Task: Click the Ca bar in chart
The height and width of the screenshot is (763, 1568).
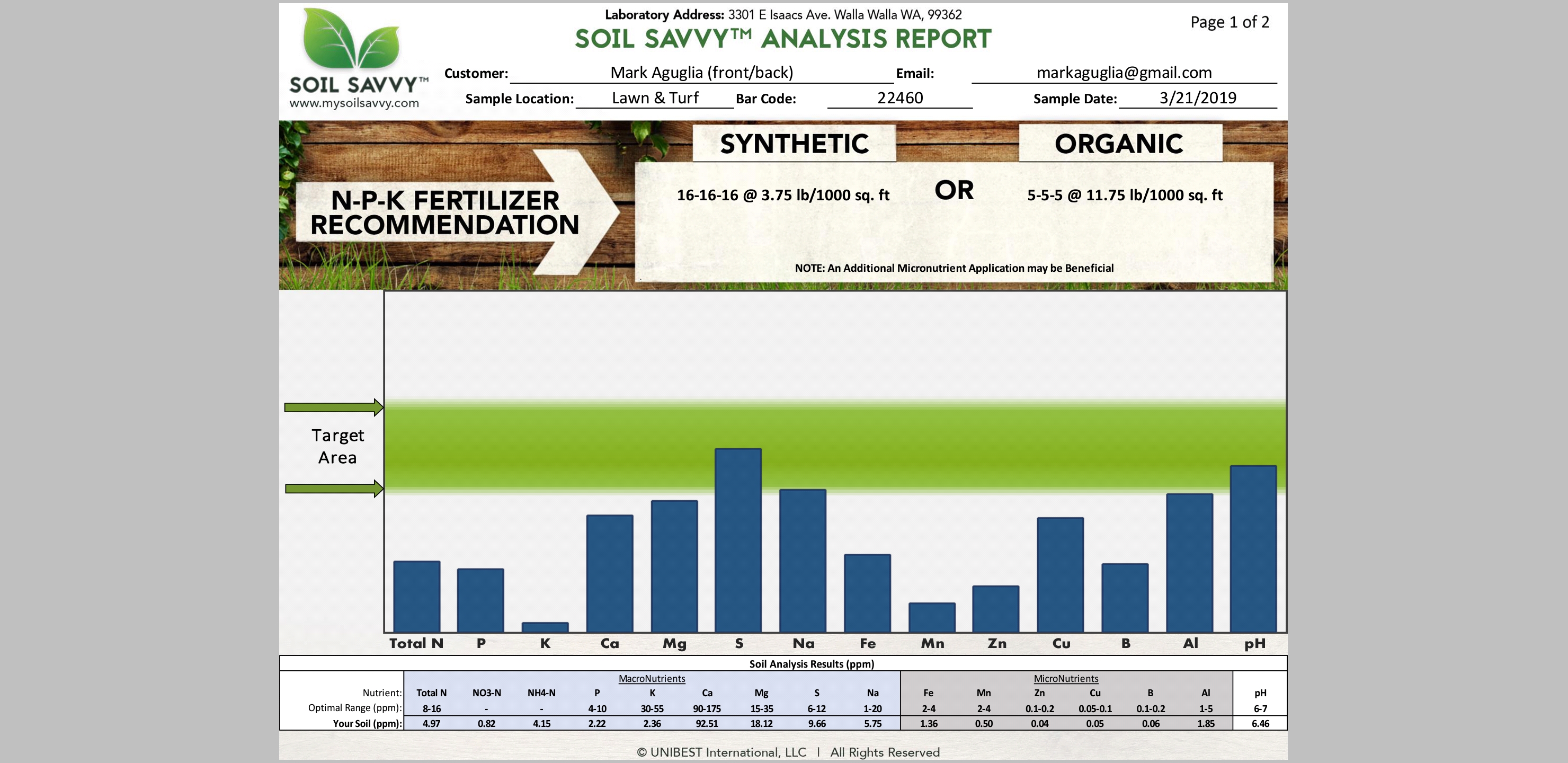Action: [609, 573]
